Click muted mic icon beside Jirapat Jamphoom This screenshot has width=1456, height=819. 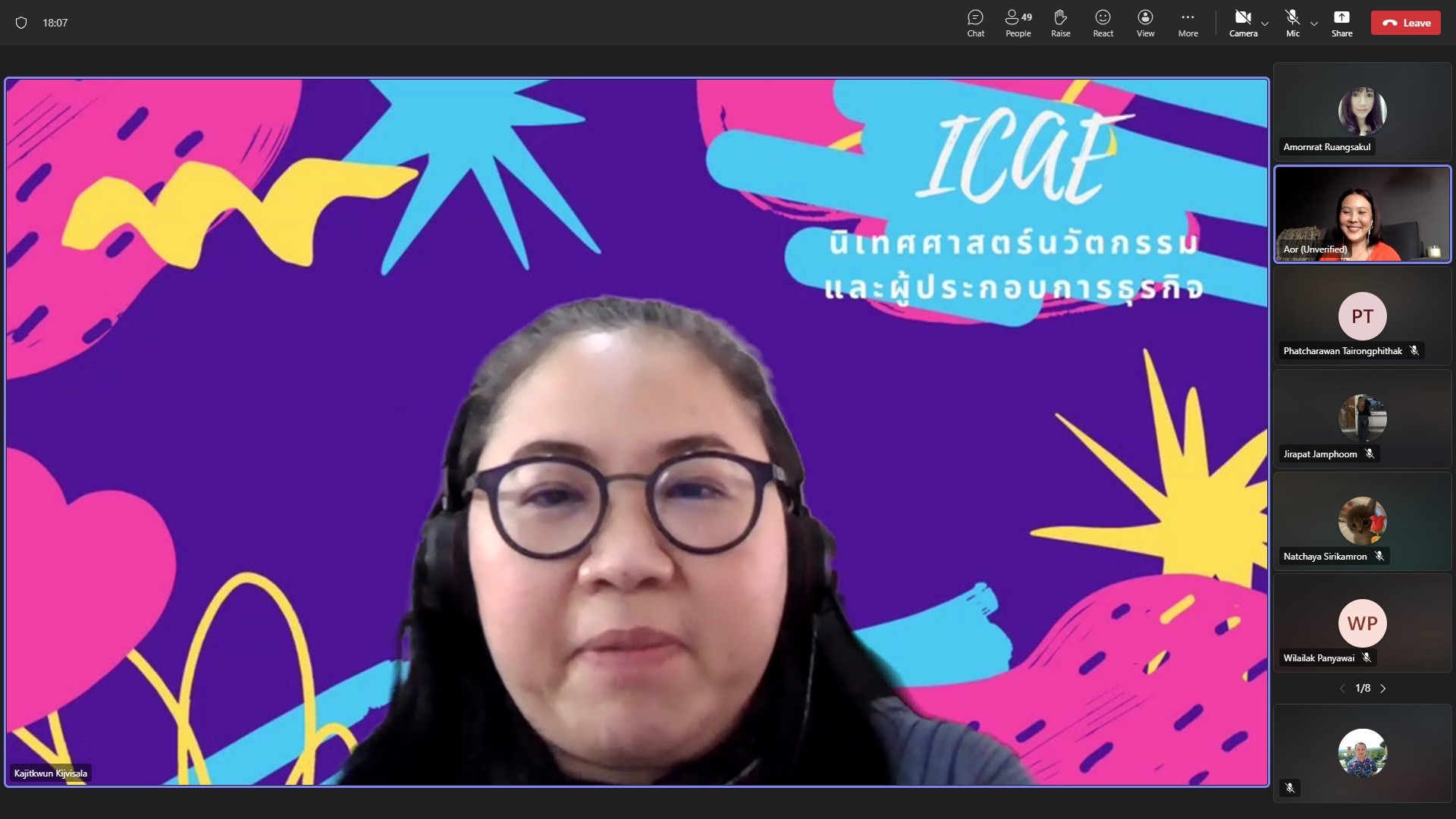1370,454
